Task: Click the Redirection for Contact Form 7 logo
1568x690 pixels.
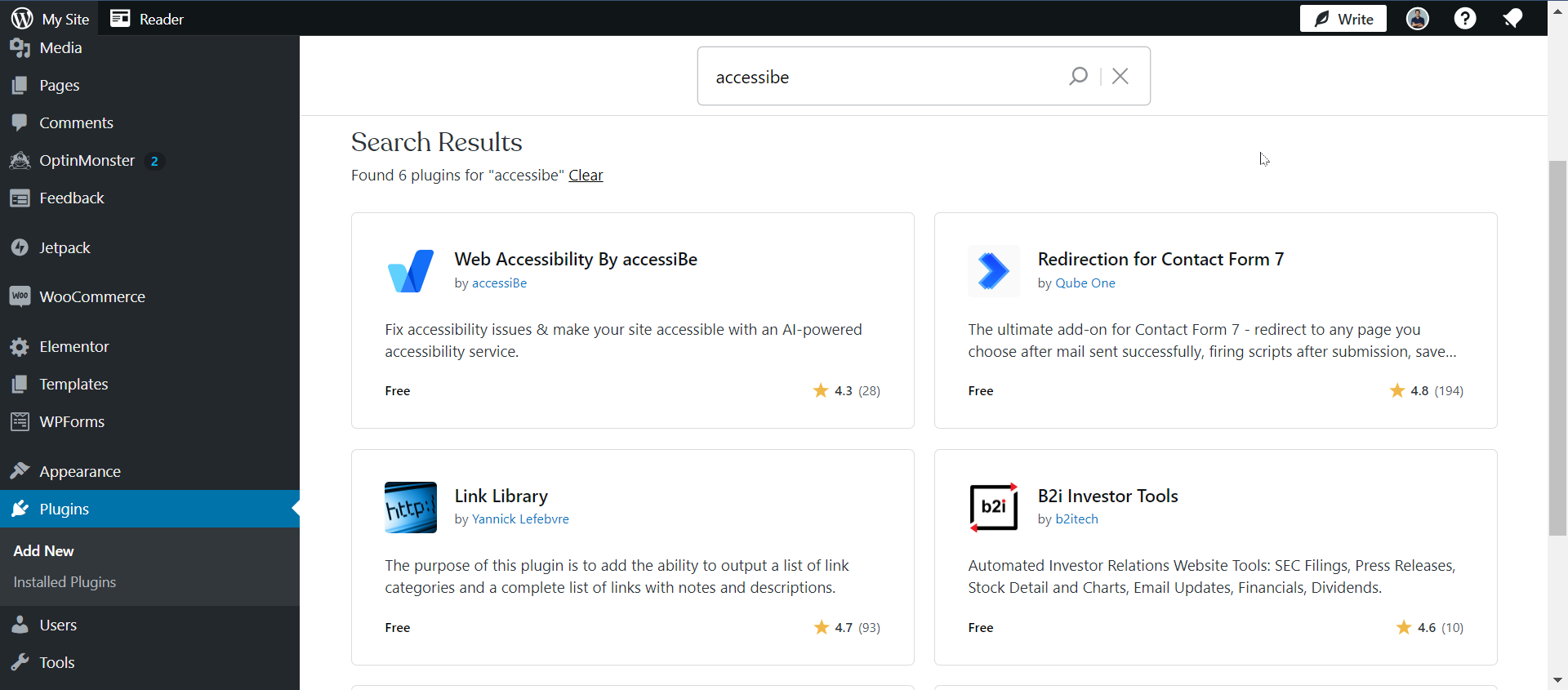Action: coord(994,271)
